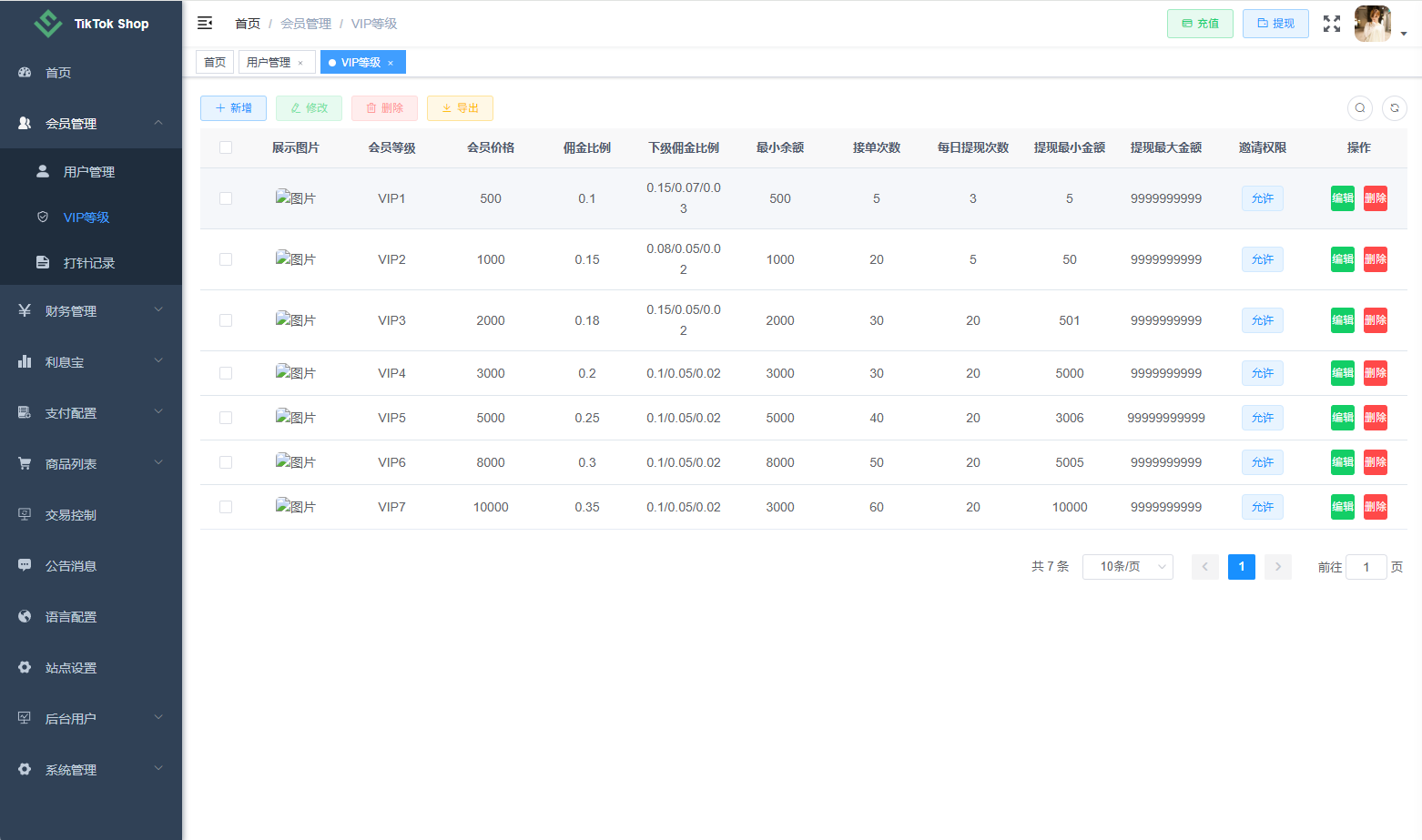Switch to the 首页 tab
The image size is (1422, 840).
[x=215, y=62]
